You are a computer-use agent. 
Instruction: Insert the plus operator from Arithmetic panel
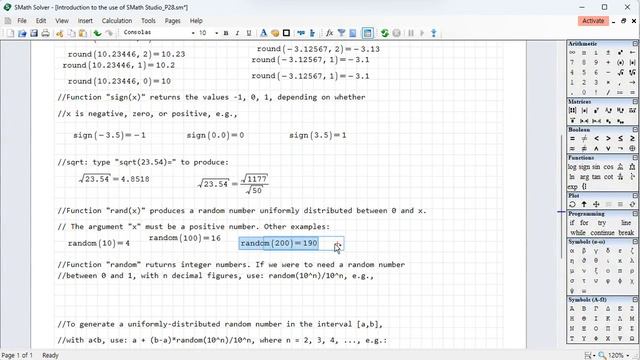tap(608, 62)
